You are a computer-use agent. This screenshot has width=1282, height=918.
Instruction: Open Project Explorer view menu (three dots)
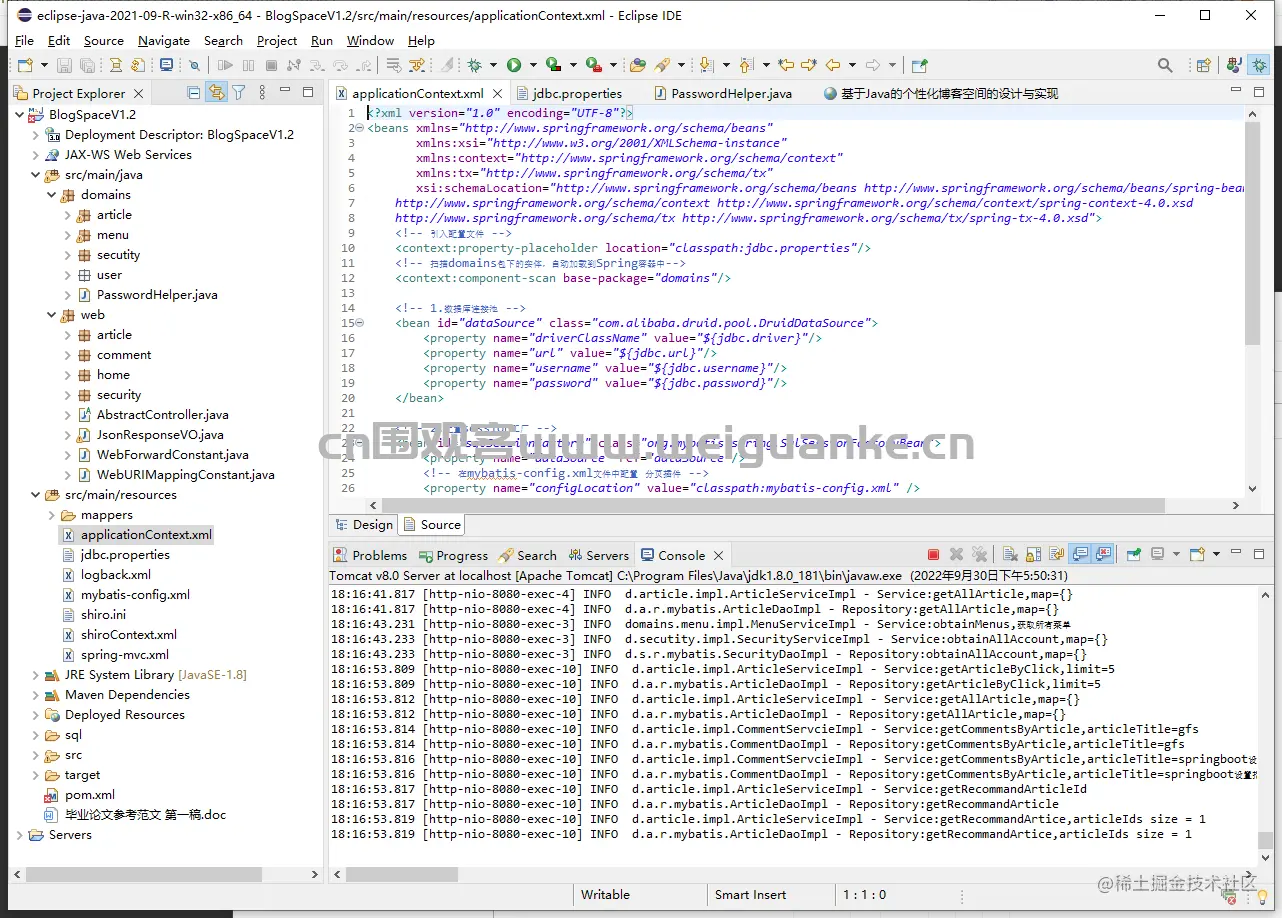point(262,93)
